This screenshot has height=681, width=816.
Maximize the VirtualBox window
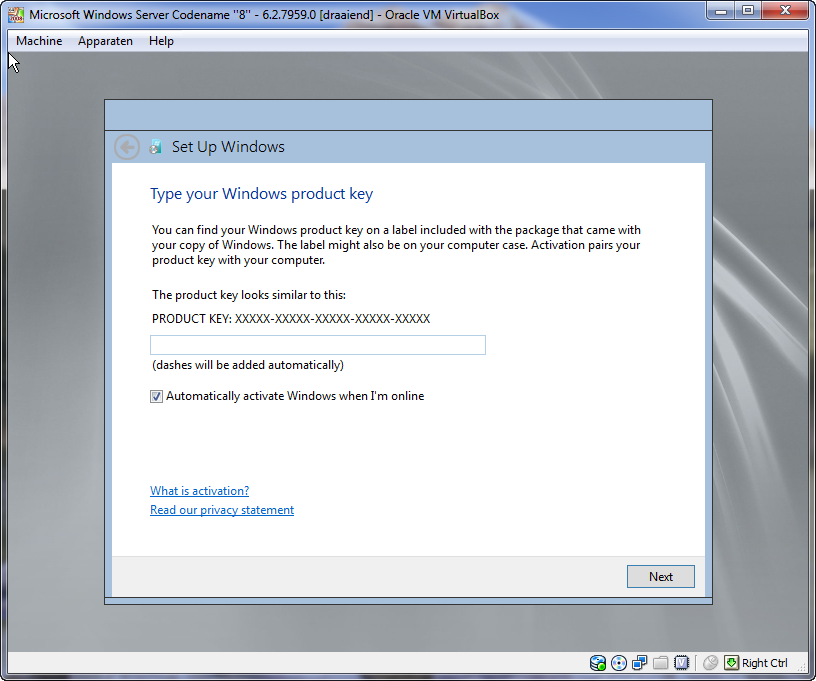point(748,10)
